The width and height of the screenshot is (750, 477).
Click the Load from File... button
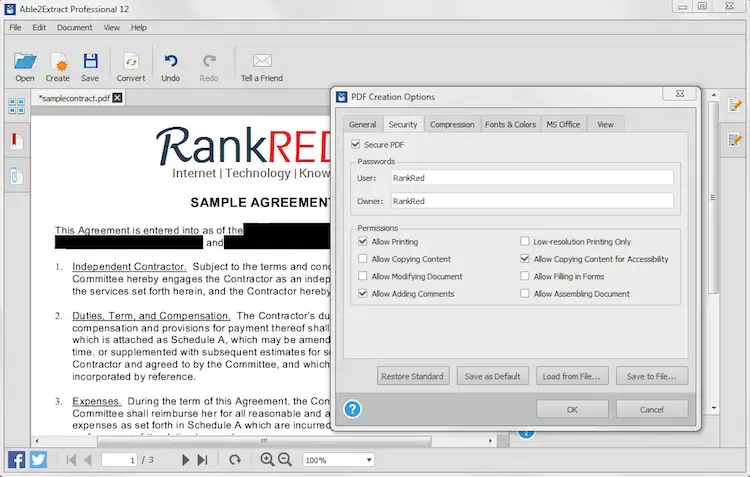point(572,376)
